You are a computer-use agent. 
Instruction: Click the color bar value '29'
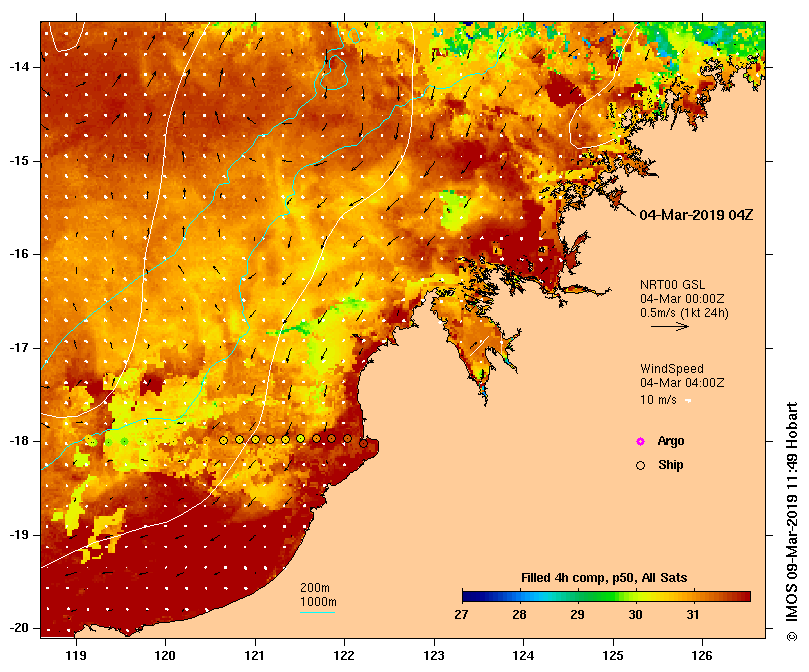click(577, 615)
